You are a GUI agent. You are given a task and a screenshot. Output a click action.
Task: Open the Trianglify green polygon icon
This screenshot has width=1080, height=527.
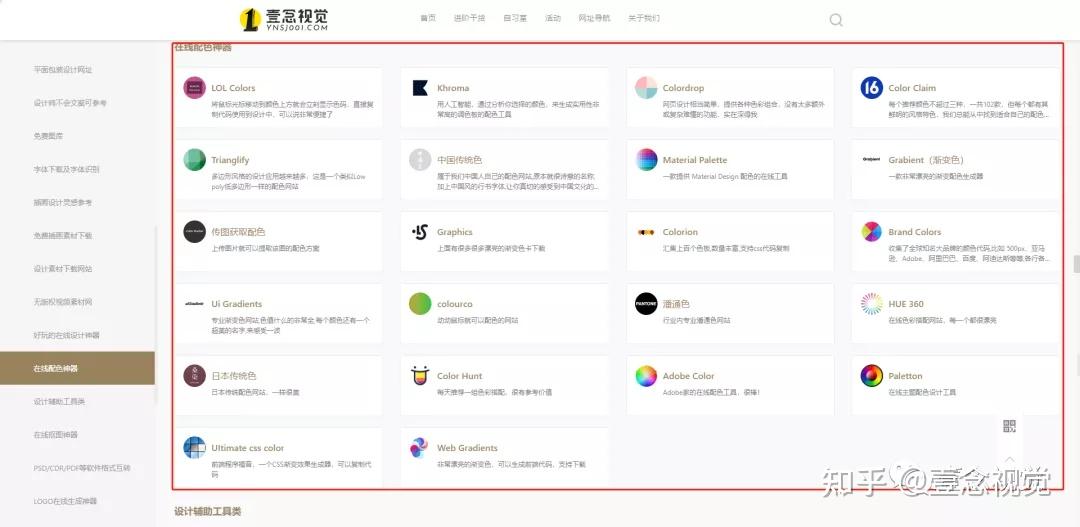pos(195,160)
